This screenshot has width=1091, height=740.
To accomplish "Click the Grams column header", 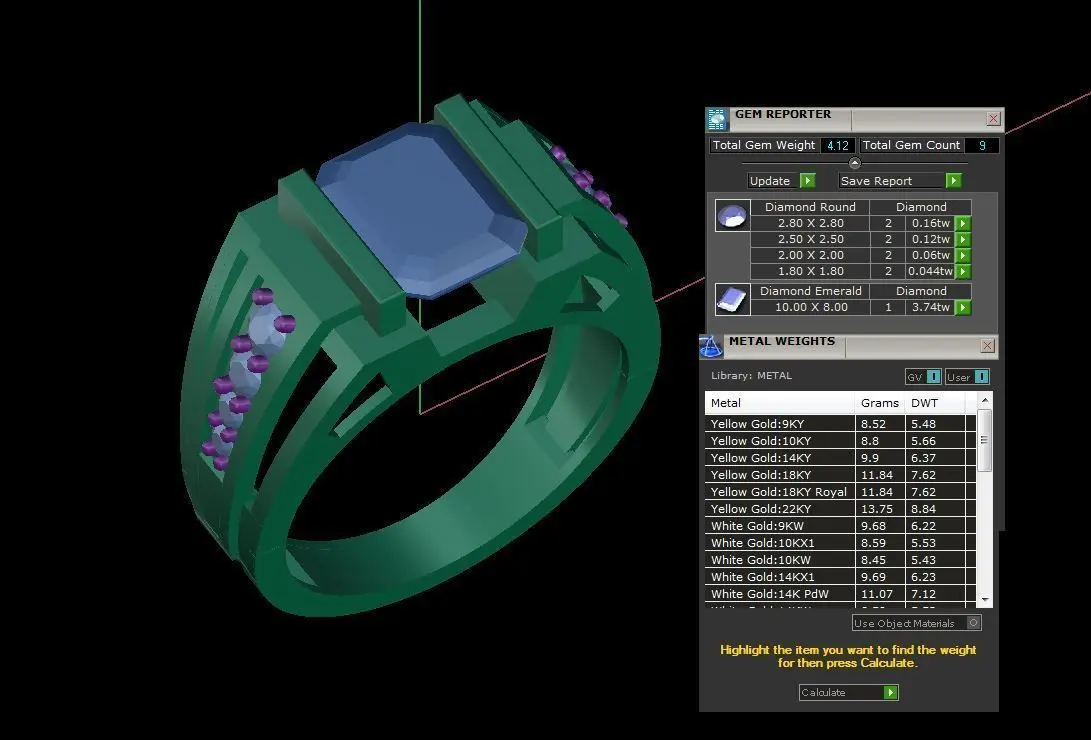I will (x=879, y=403).
